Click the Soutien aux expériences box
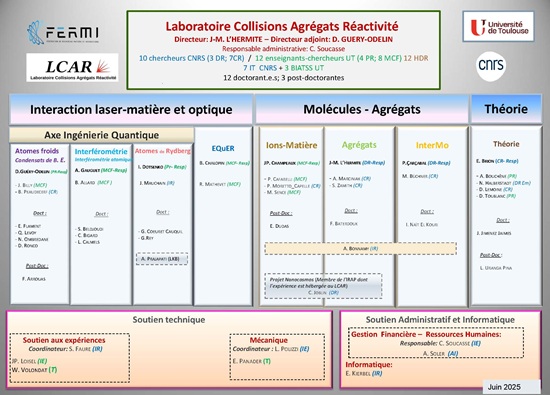 (x=70, y=358)
